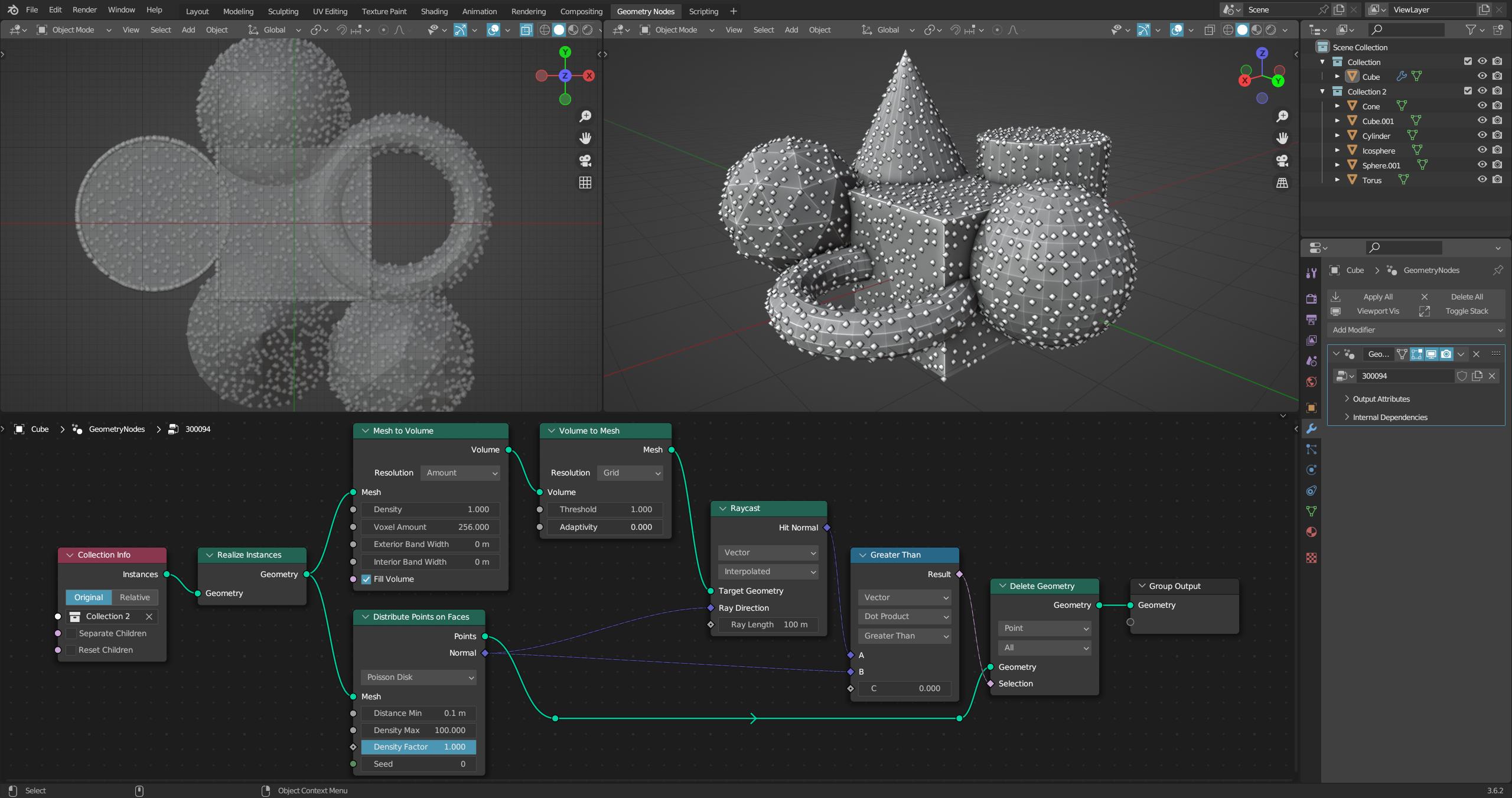This screenshot has width=1512, height=798.
Task: Hide the Cone object in viewport
Action: [1482, 106]
